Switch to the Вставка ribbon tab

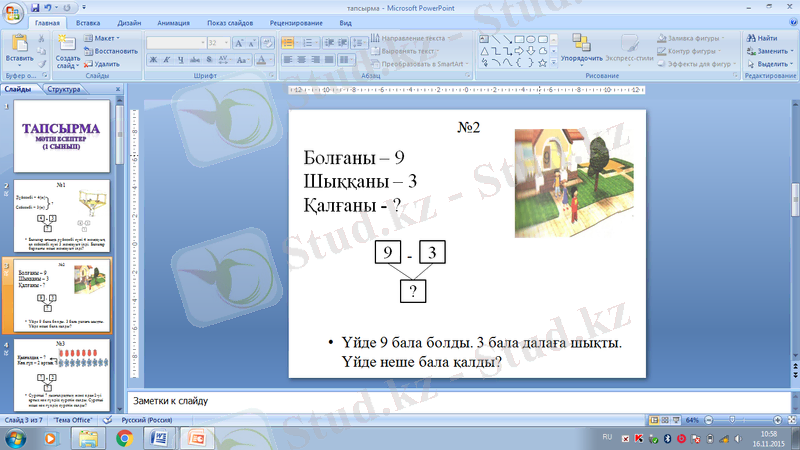[87, 21]
